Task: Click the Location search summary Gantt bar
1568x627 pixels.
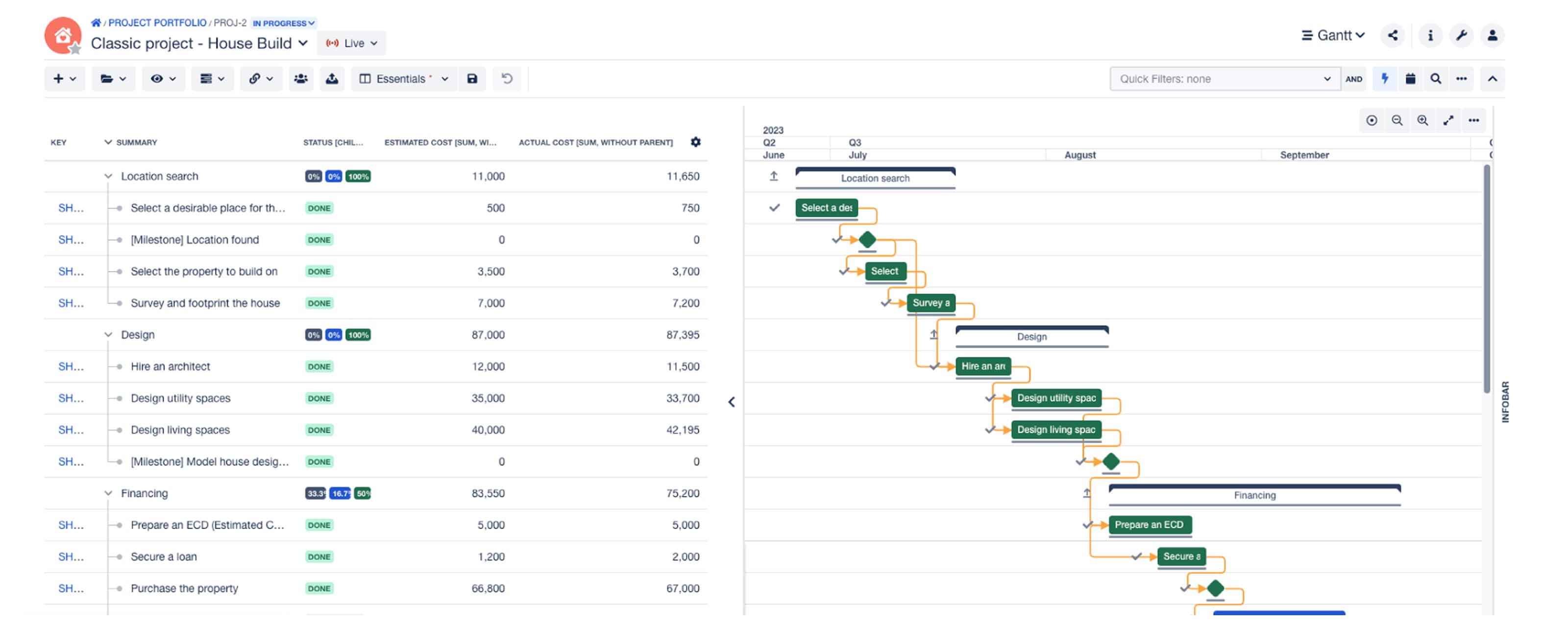Action: [875, 178]
